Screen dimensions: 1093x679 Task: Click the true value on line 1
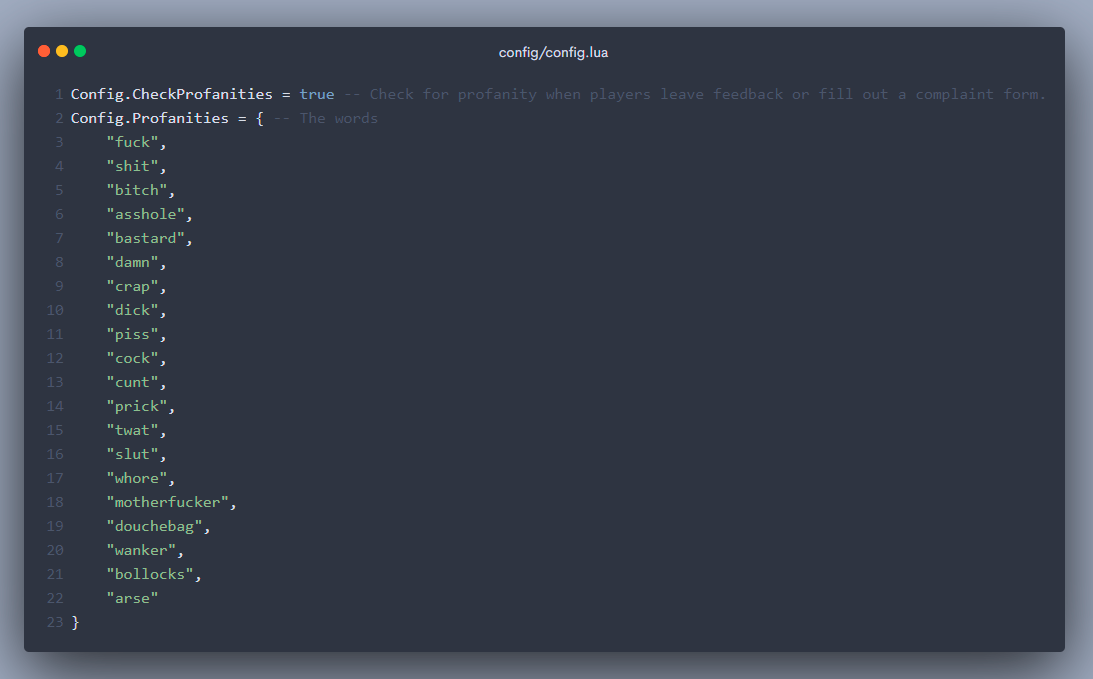point(317,94)
